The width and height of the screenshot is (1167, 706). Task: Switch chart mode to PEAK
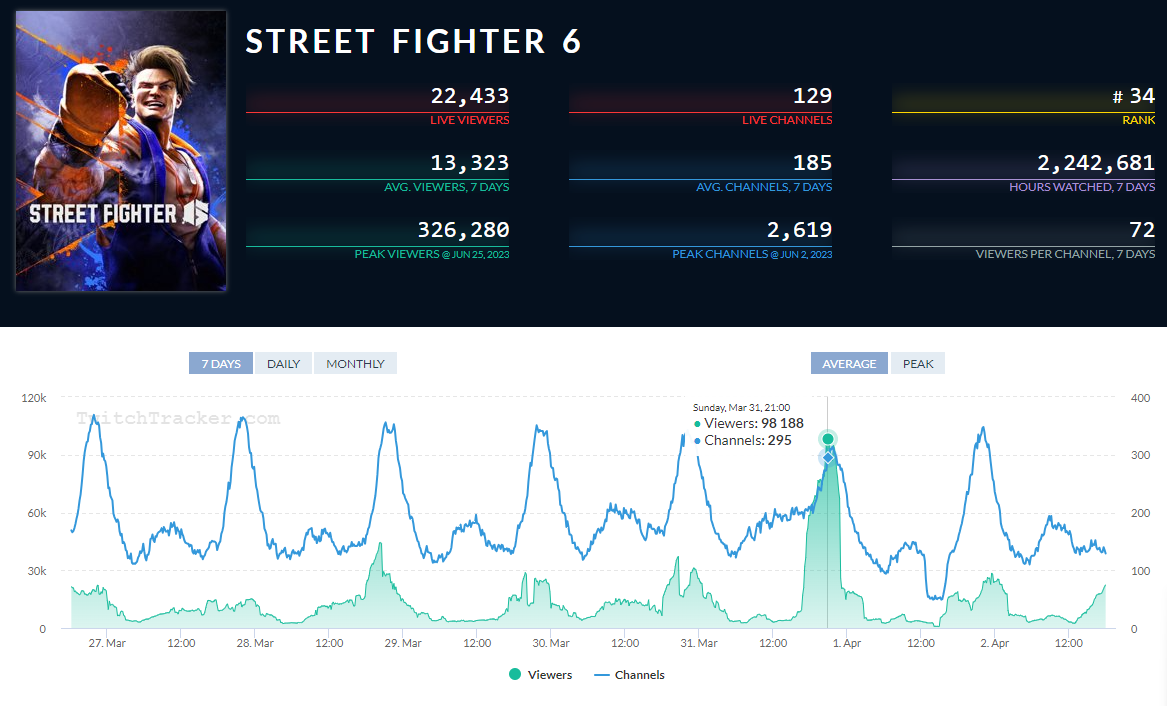(918, 363)
